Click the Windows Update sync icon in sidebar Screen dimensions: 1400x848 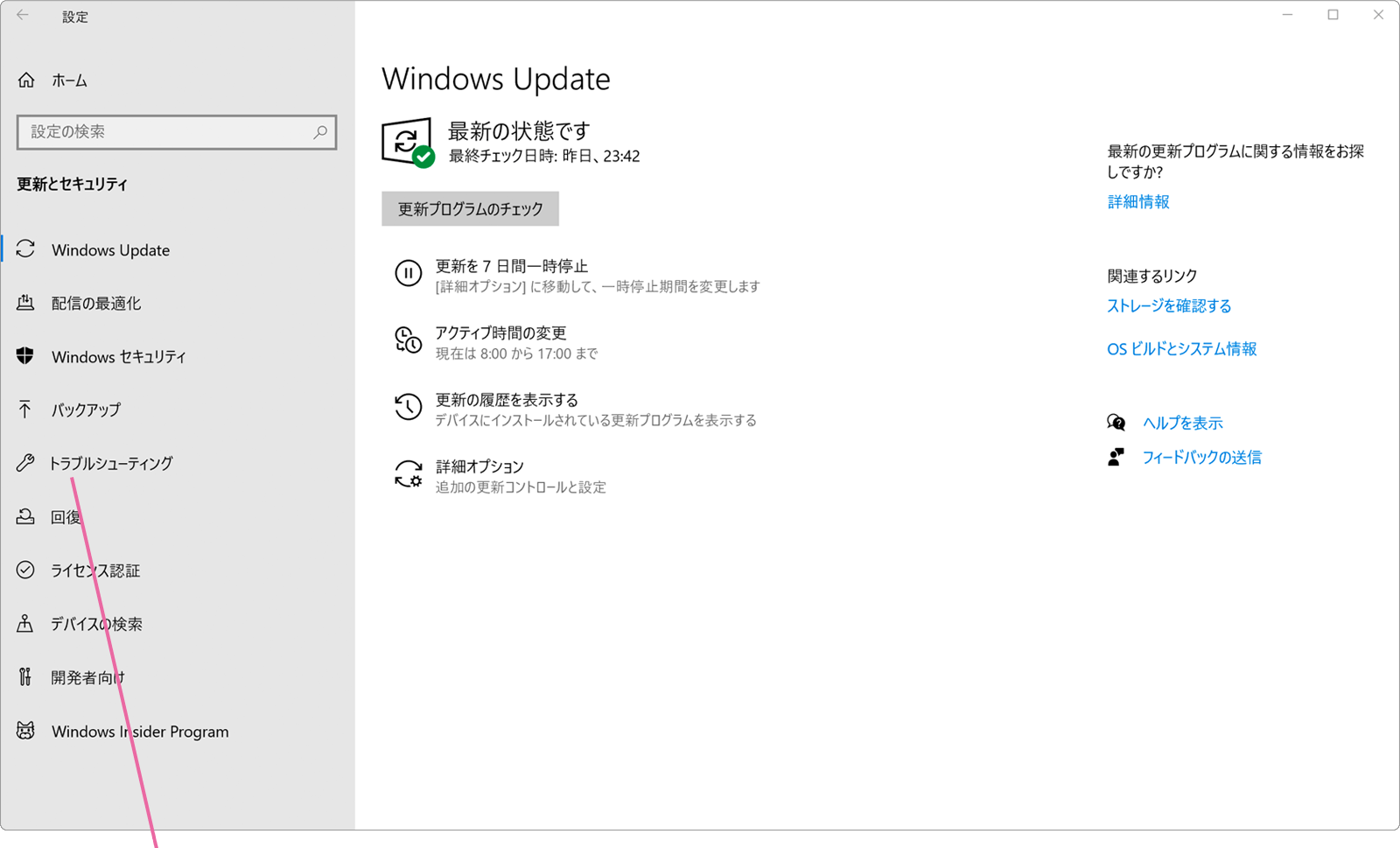(25, 249)
